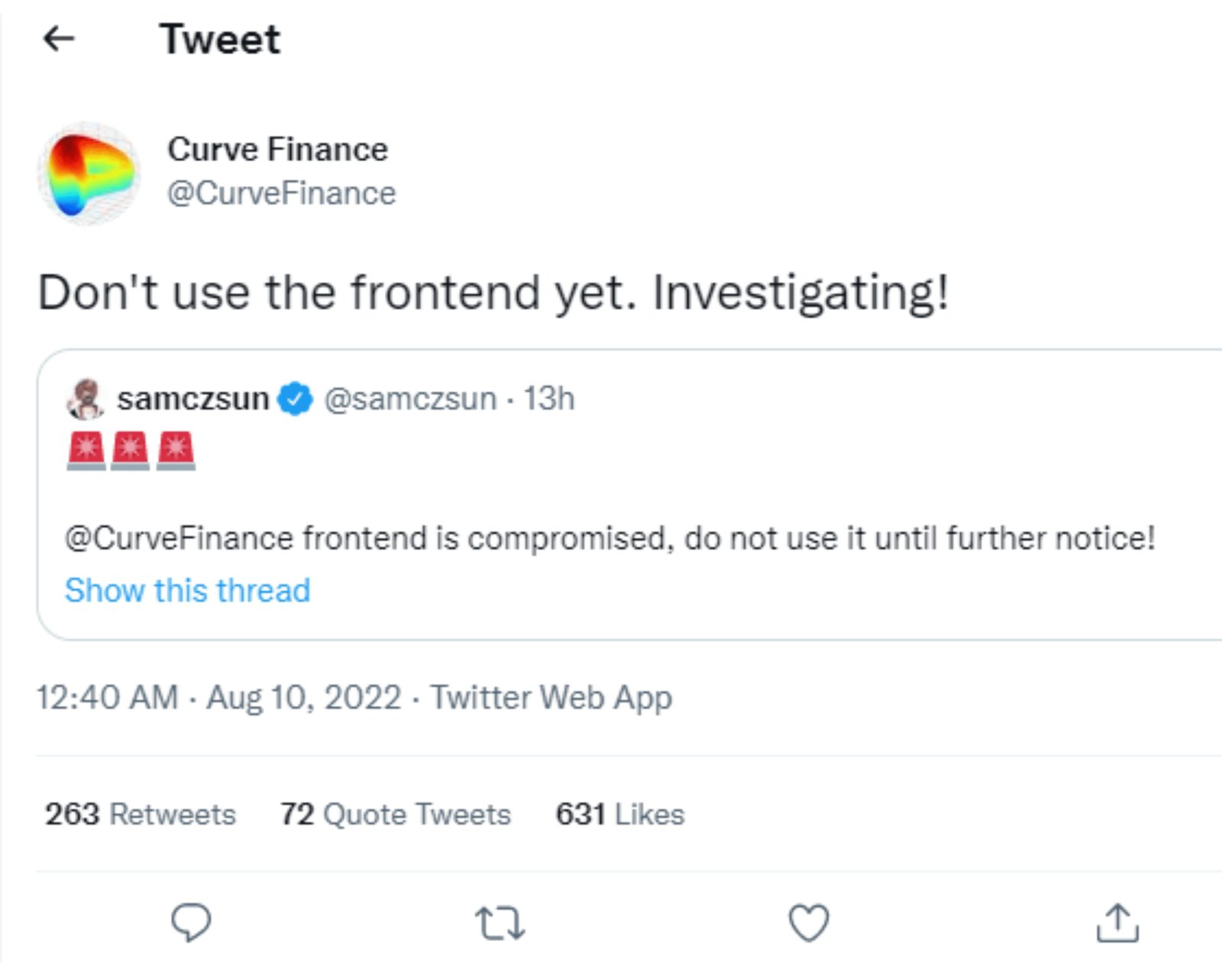Expand retweet options from the retweet control
1222x980 pixels.
[x=499, y=925]
